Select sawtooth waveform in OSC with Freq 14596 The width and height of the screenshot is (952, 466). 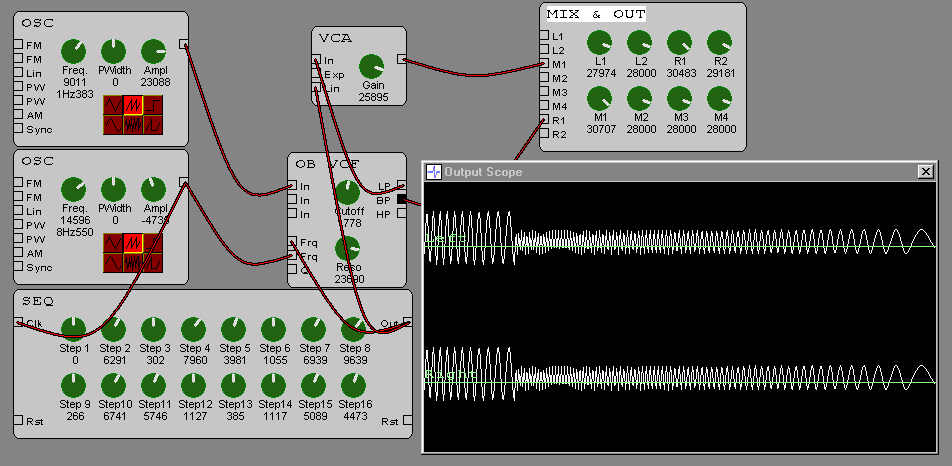point(133,244)
